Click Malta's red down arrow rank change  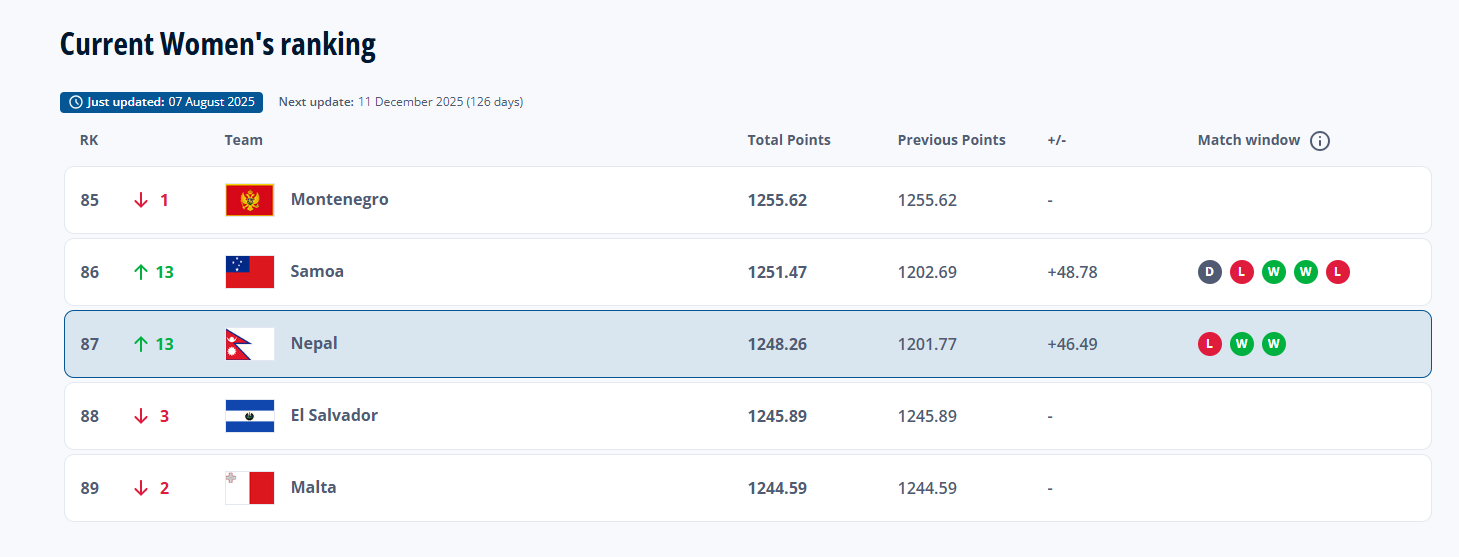coord(141,488)
